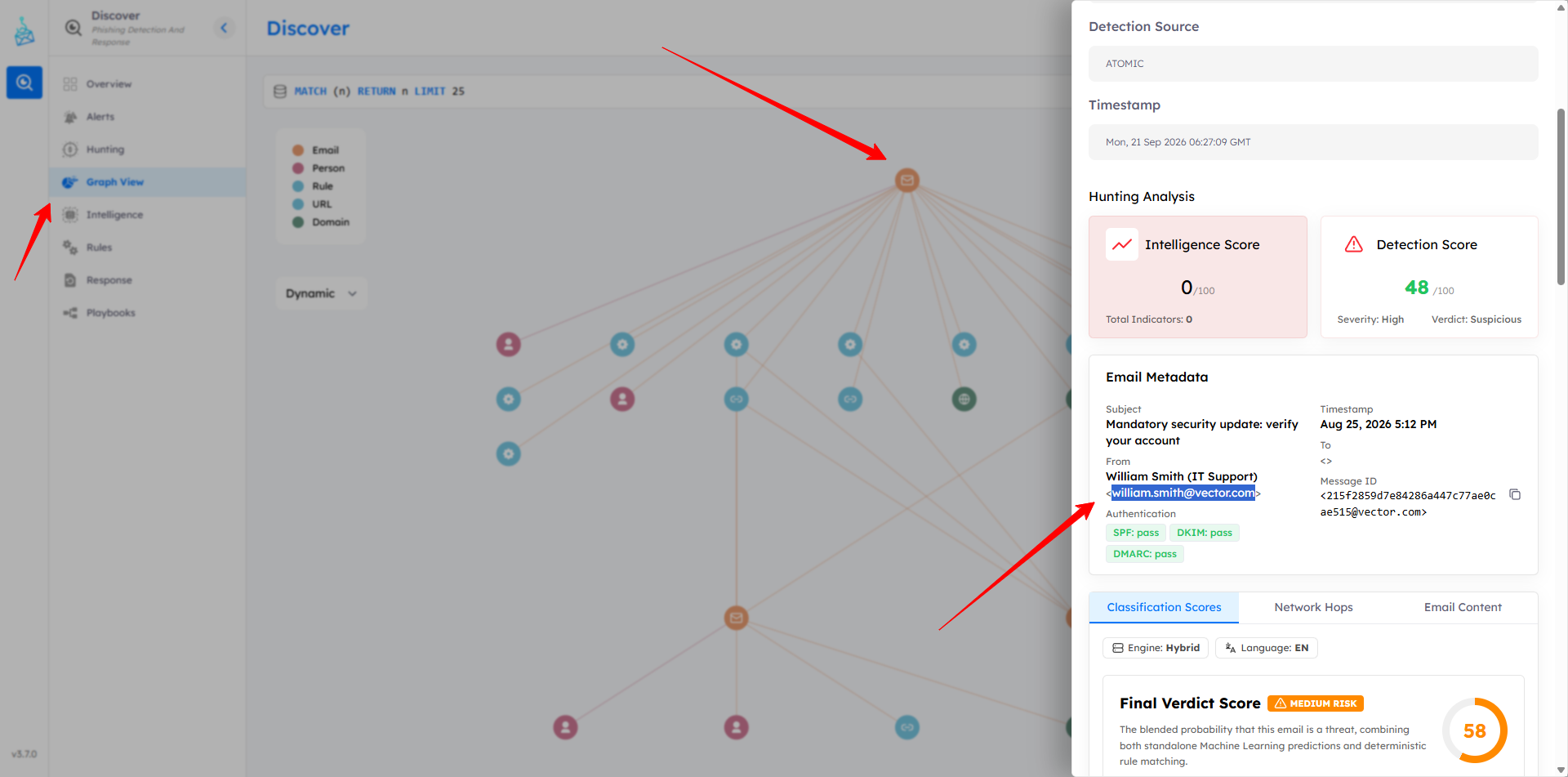Click the Intelligence Score card
The height and width of the screenshot is (777, 1568).
tap(1197, 277)
